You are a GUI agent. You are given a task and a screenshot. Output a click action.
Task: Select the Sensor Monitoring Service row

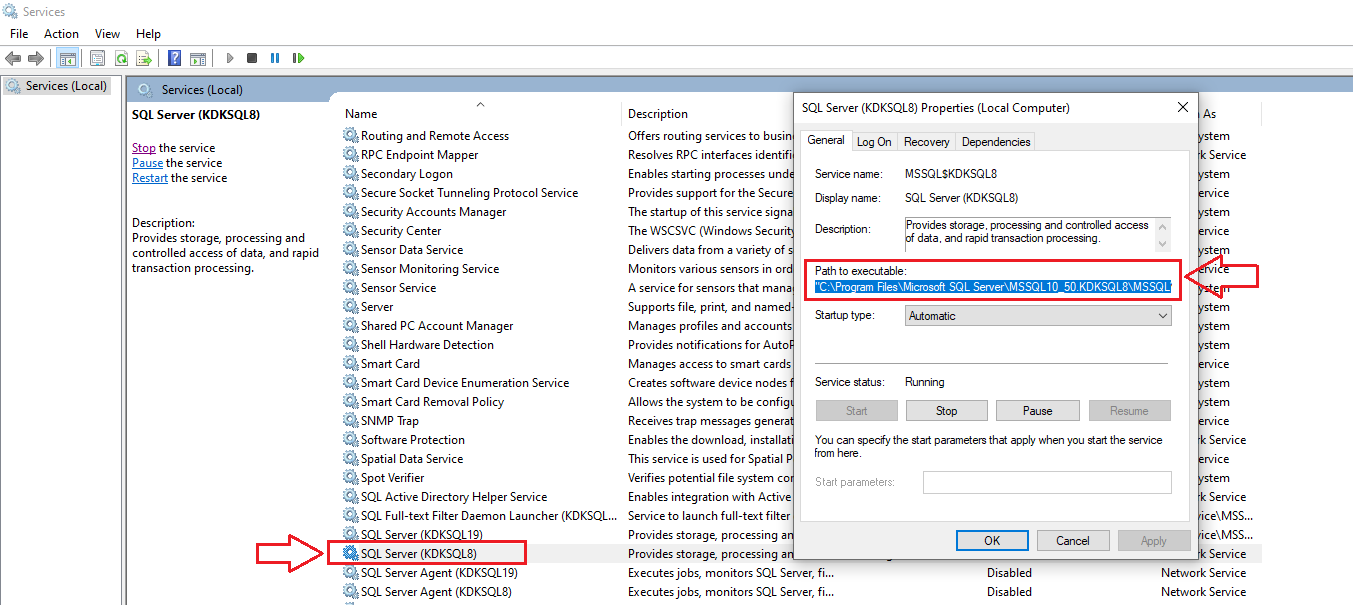(x=430, y=269)
